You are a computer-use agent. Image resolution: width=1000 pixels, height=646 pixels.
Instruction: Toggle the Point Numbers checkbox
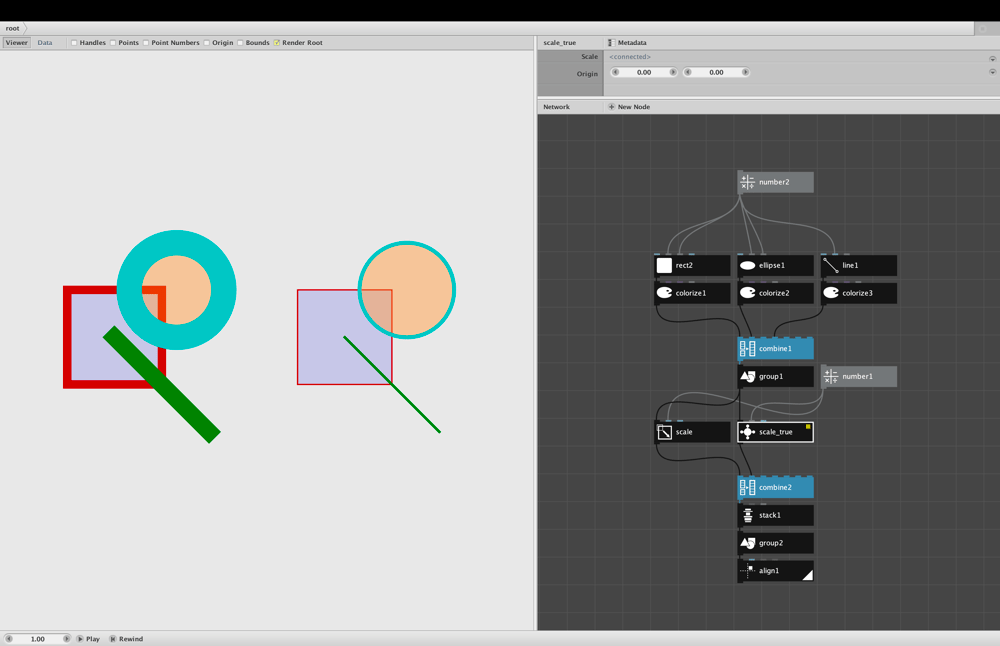146,43
